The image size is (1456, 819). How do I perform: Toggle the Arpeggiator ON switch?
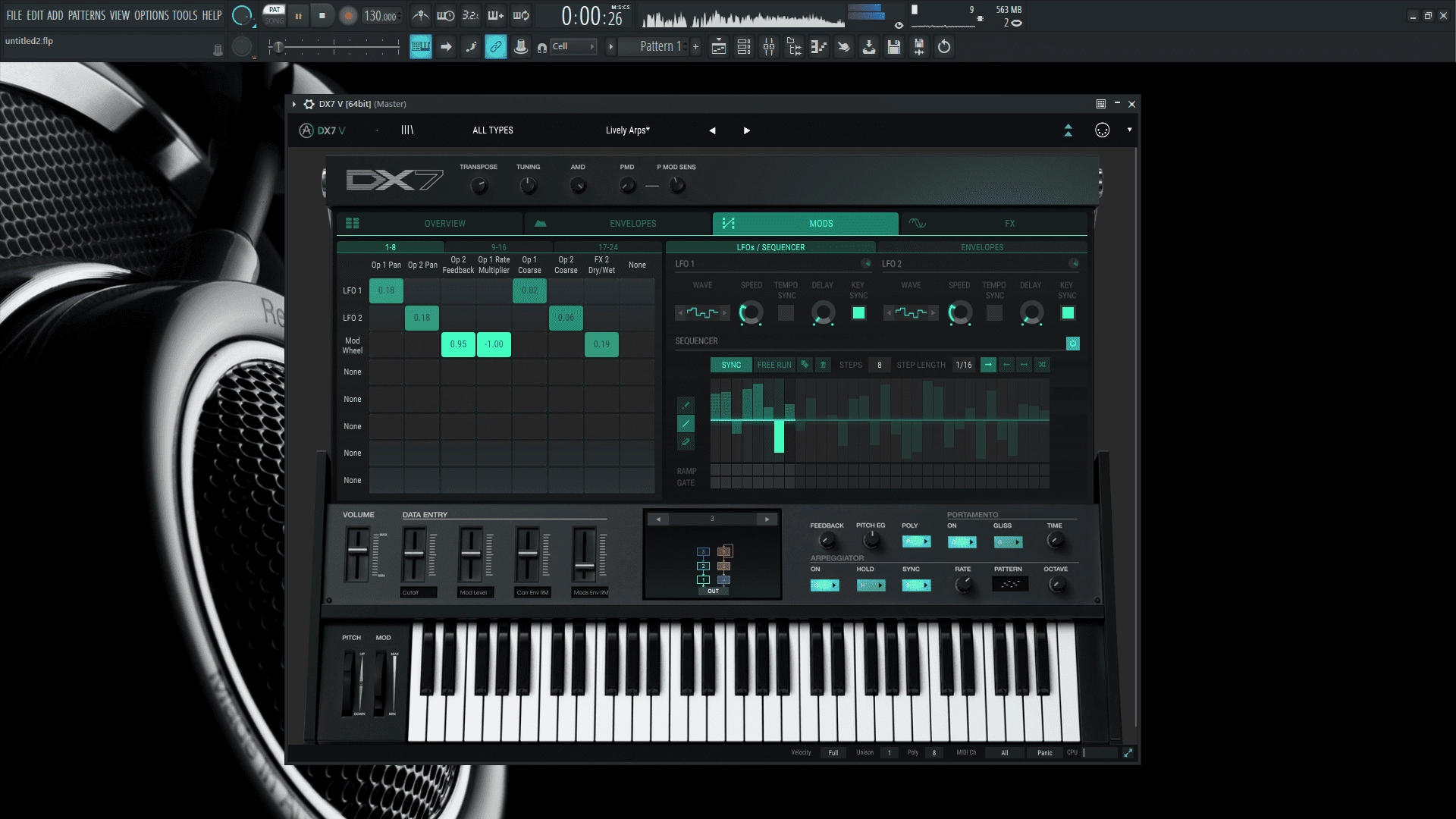[824, 585]
